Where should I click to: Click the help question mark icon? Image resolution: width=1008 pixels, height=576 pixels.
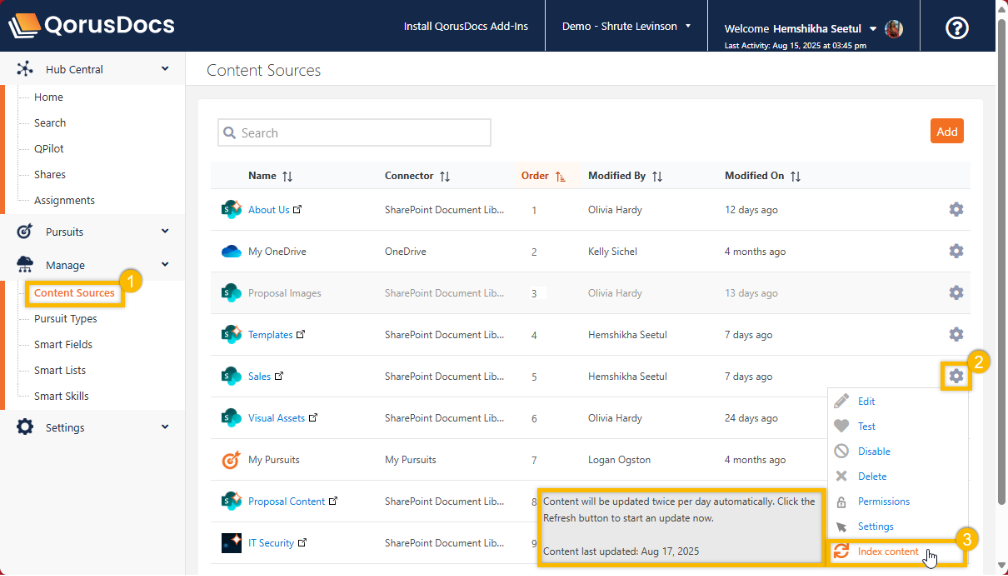pyautogui.click(x=957, y=28)
